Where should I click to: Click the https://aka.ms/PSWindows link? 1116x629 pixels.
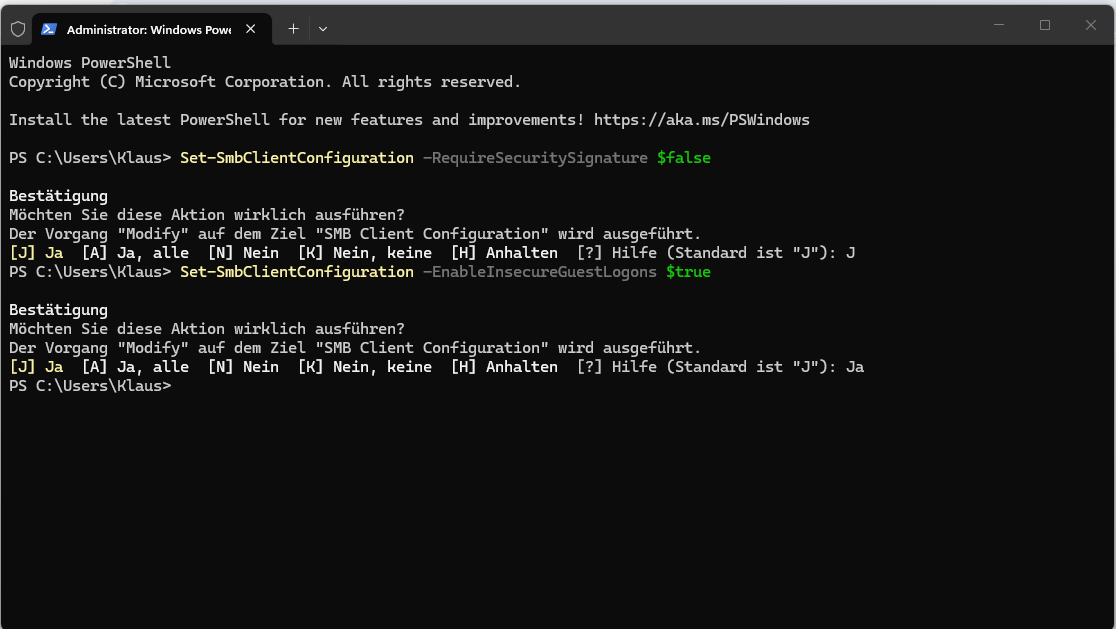tap(702, 120)
